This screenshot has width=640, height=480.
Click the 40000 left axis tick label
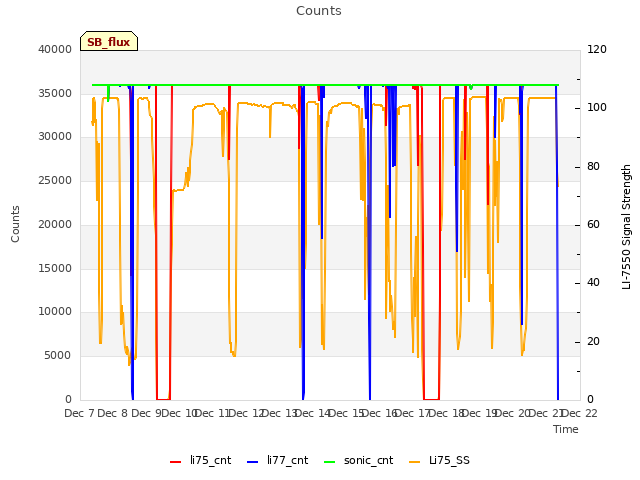tap(55, 49)
